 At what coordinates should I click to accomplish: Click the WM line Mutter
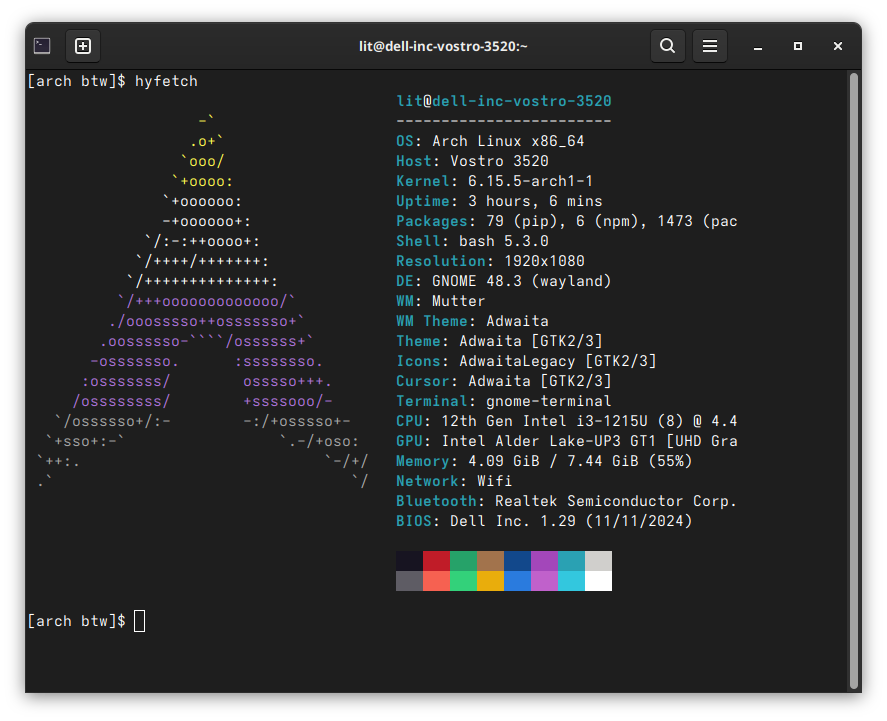pos(441,301)
